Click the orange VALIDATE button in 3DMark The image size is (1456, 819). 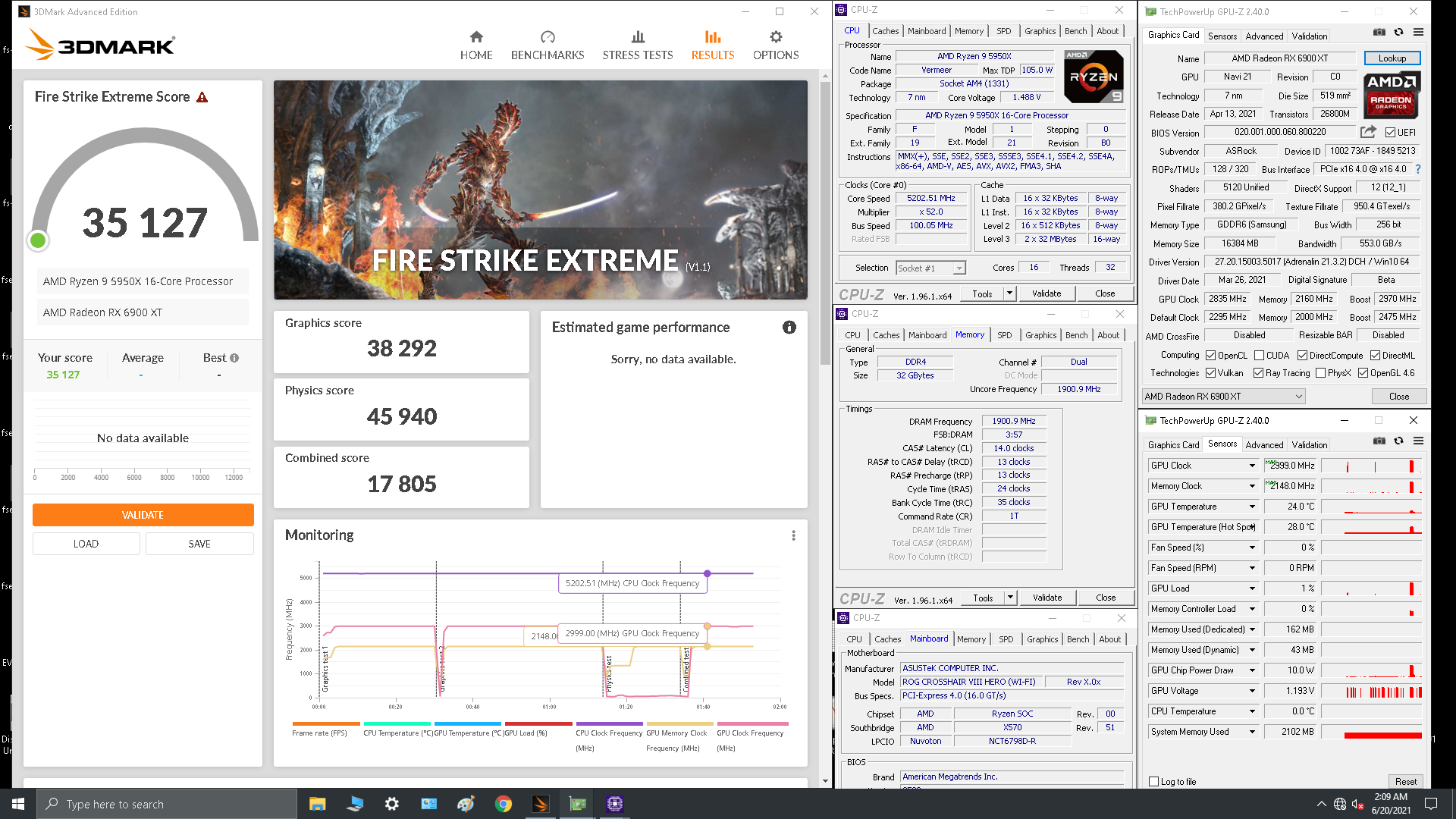pyautogui.click(x=143, y=515)
